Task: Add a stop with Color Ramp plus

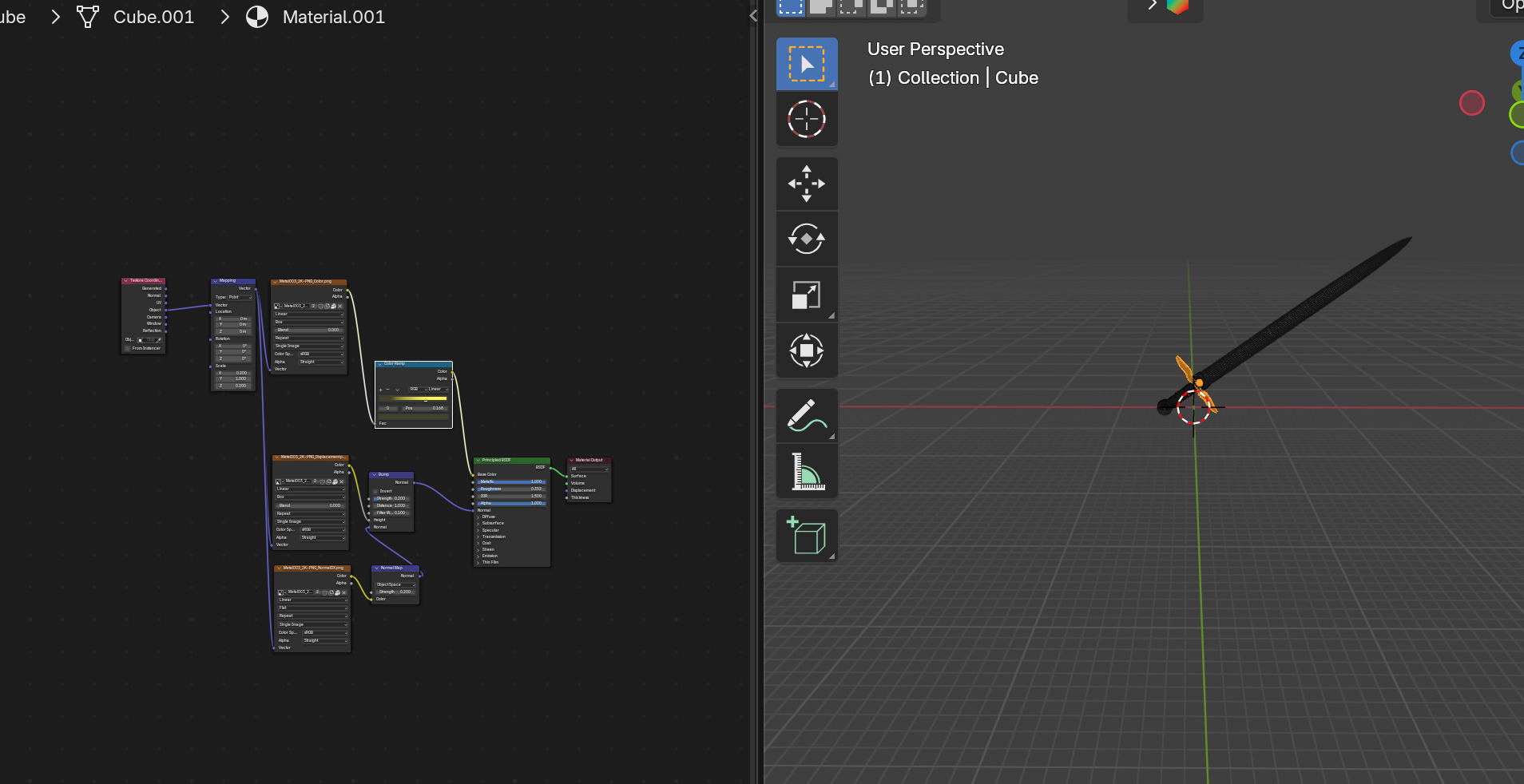Action: click(x=380, y=390)
